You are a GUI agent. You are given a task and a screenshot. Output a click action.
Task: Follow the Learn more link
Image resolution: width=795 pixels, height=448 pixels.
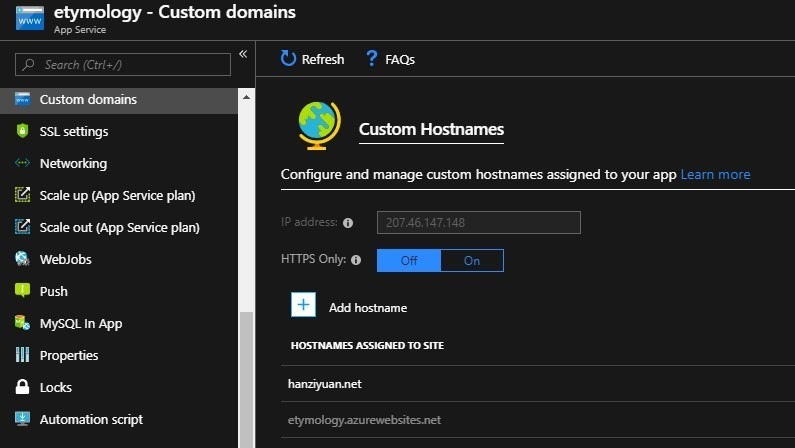coord(715,174)
